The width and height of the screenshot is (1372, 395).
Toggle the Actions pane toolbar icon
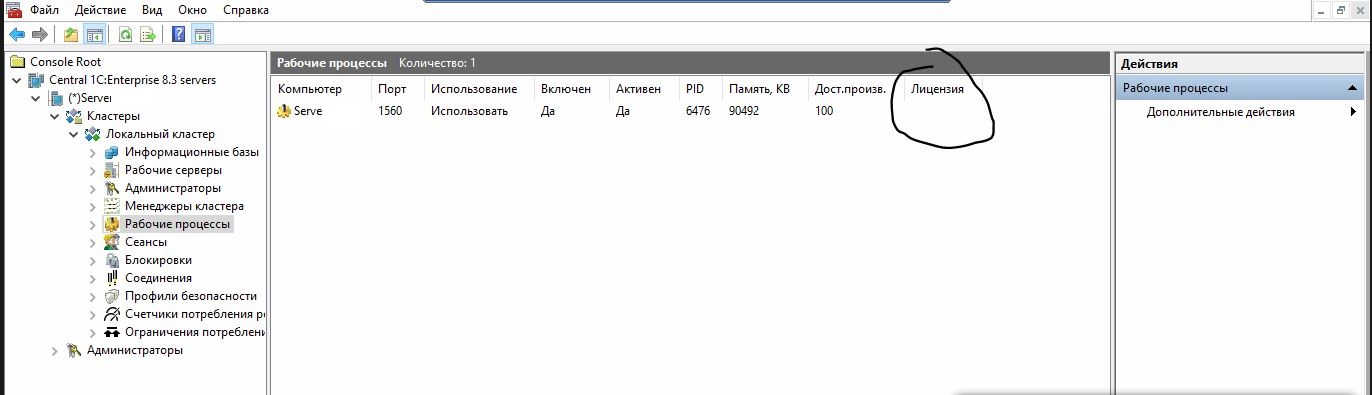pos(202,35)
